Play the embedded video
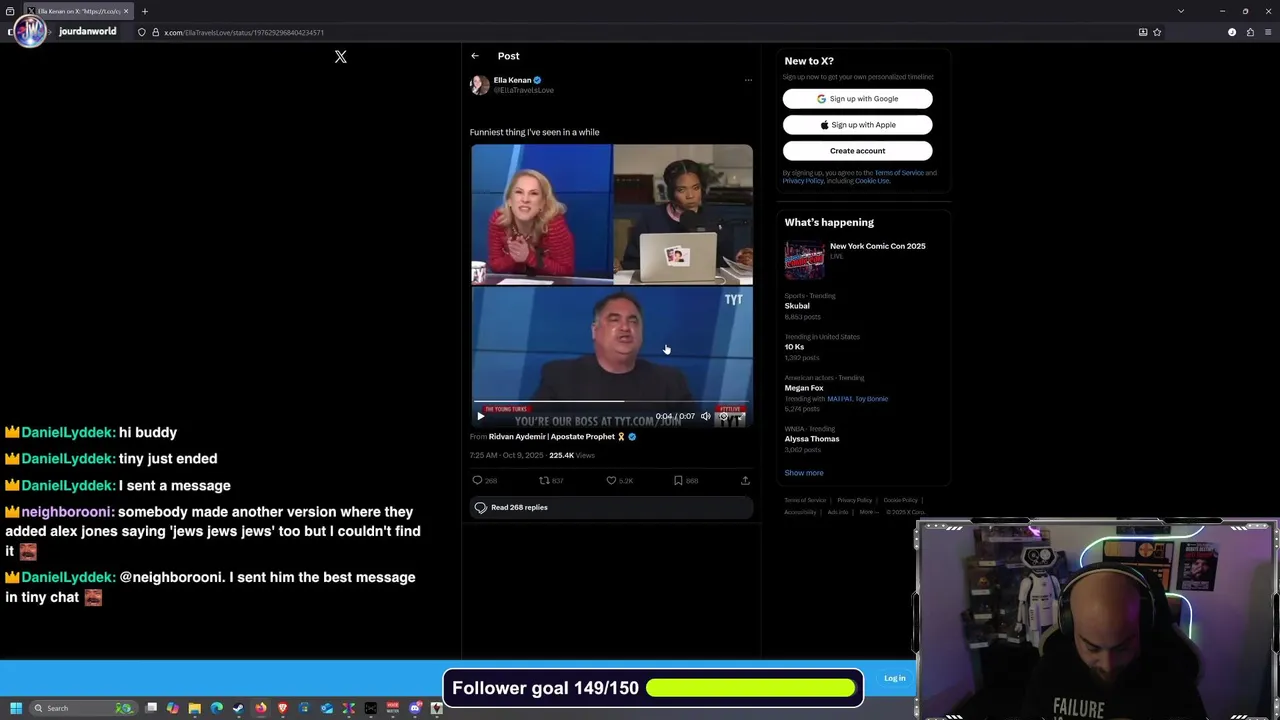The width and height of the screenshot is (1280, 720). pos(480,416)
